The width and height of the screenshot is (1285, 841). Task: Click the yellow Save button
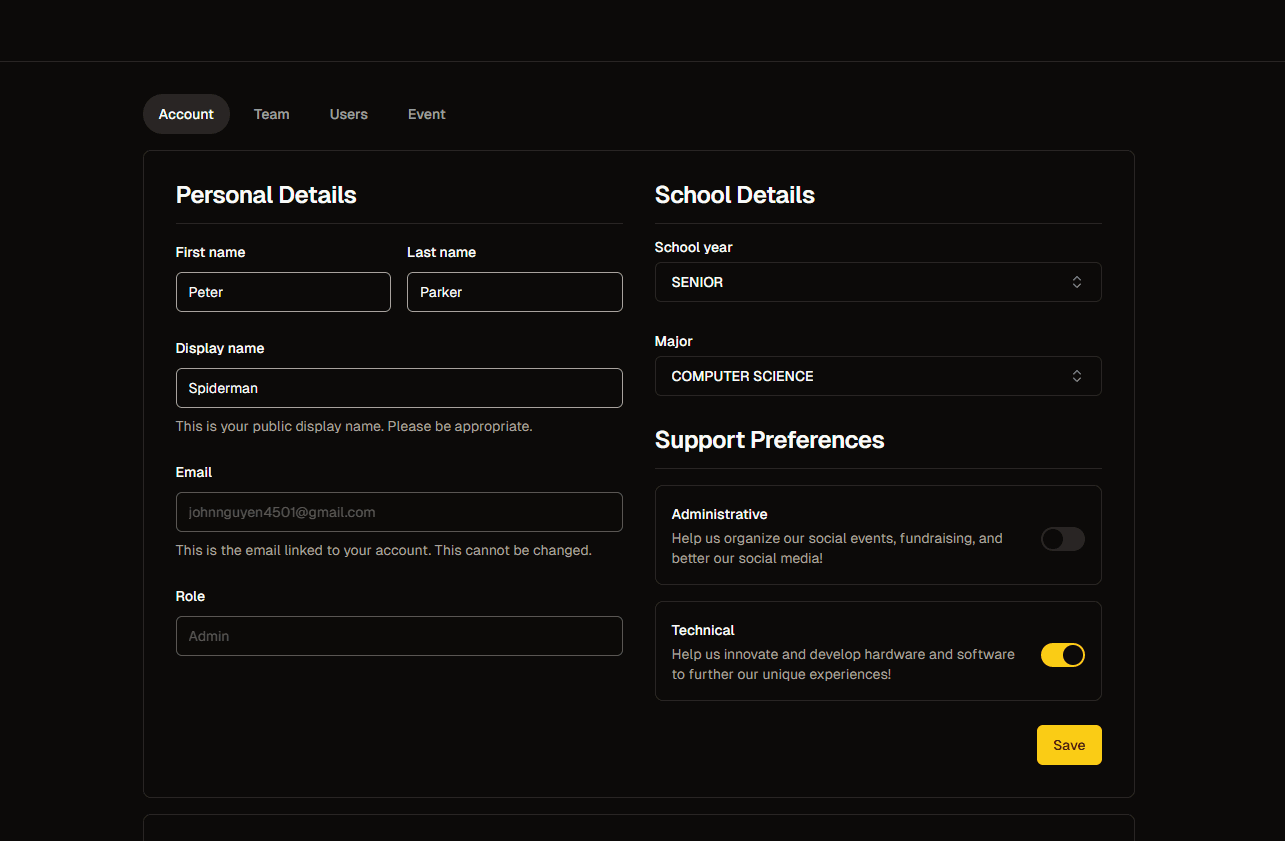pos(1069,745)
